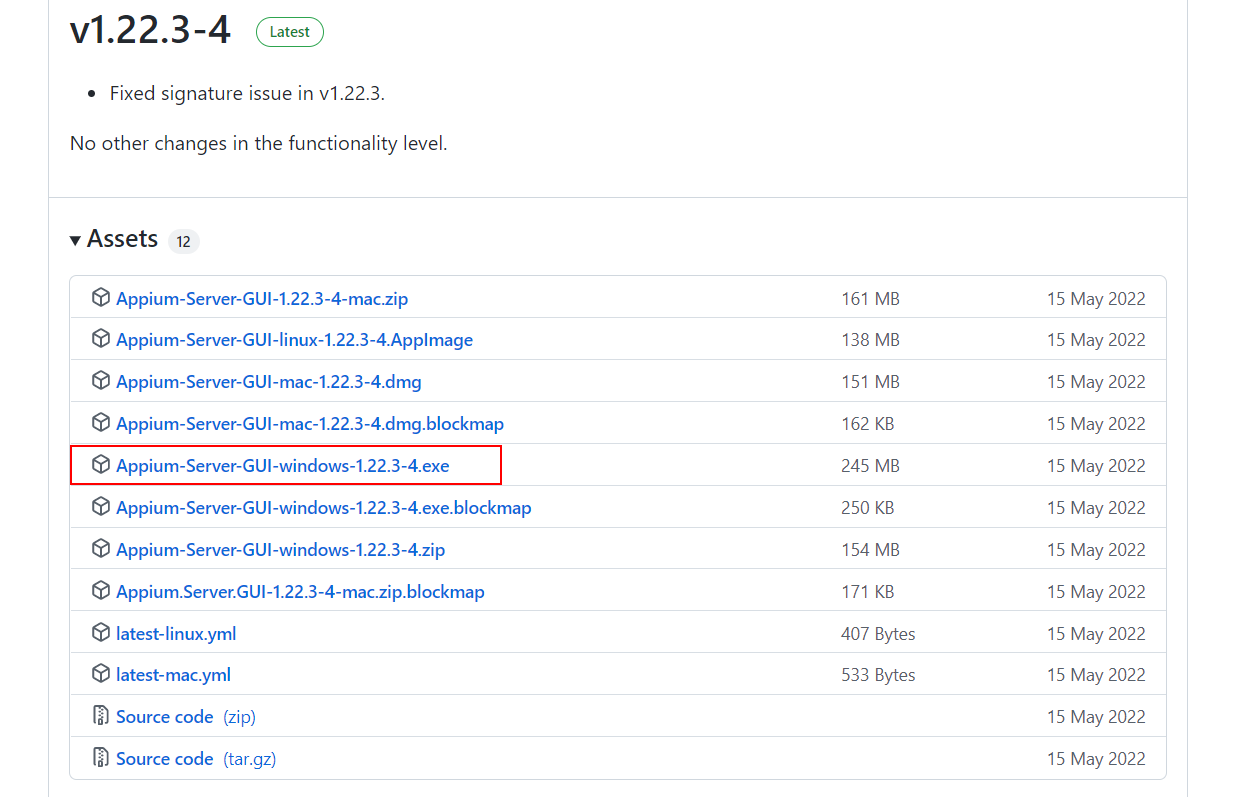Click package icon beside windows .exe asset
This screenshot has width=1259, height=797.
point(100,466)
